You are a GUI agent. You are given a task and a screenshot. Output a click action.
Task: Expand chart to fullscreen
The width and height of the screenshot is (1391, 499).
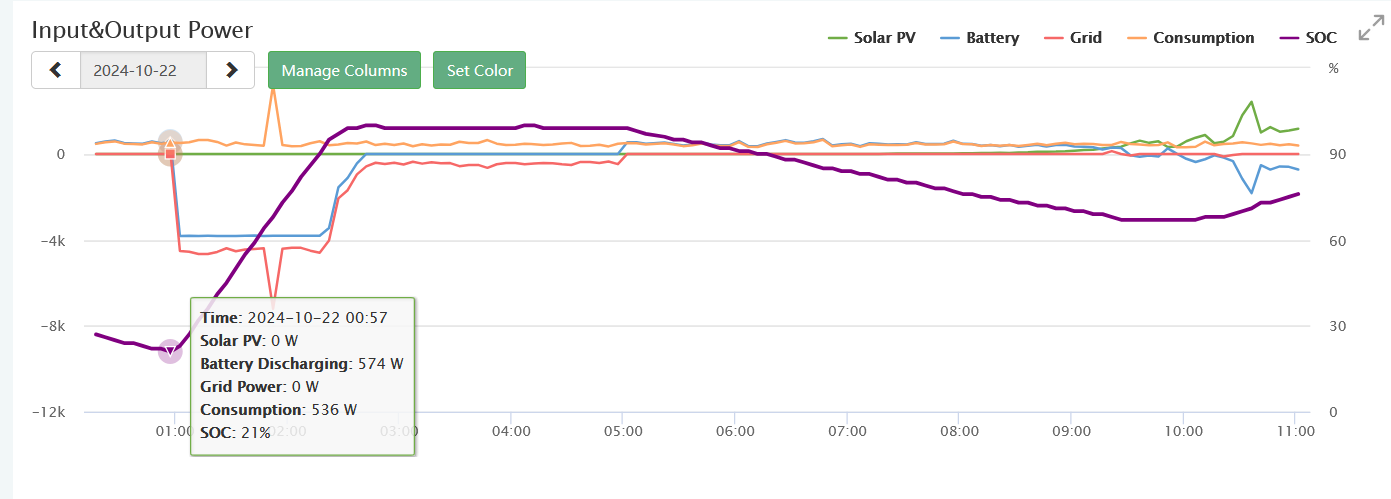pyautogui.click(x=1370, y=31)
